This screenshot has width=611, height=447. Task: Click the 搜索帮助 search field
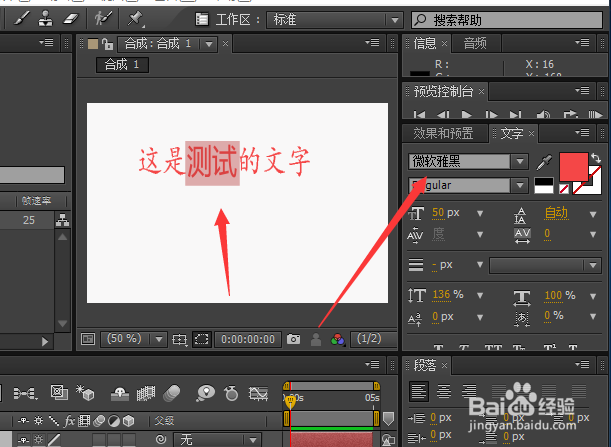coord(507,20)
